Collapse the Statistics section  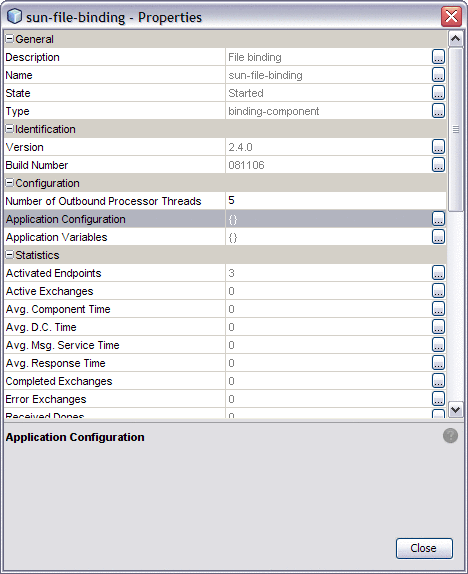(10, 254)
